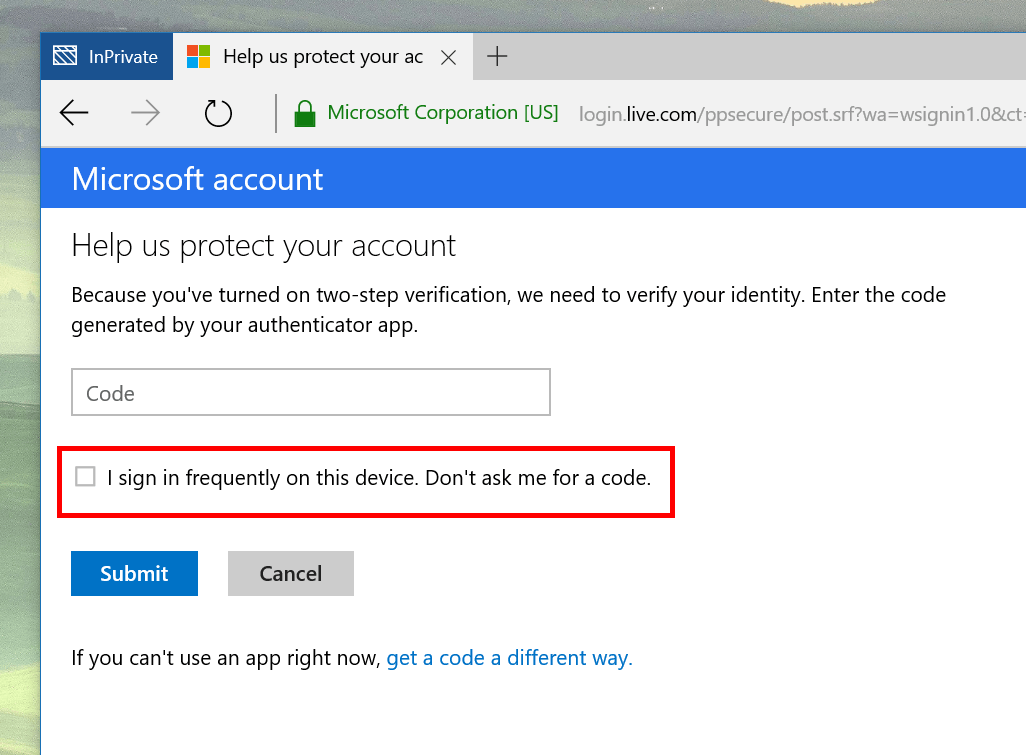Click the 'Microsoft account' header title

pos(198,179)
